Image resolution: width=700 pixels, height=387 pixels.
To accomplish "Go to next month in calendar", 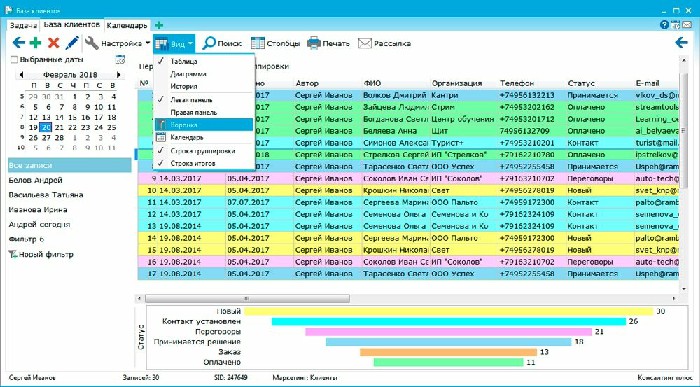I will 118,75.
